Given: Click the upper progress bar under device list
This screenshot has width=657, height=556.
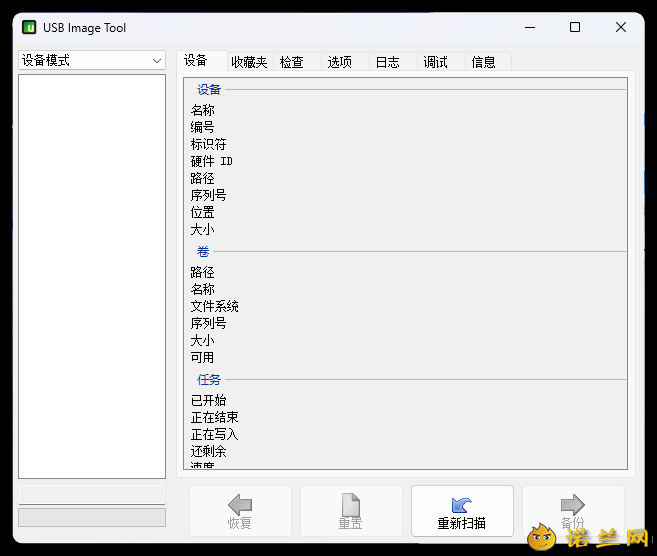Looking at the screenshot, I should 92,494.
